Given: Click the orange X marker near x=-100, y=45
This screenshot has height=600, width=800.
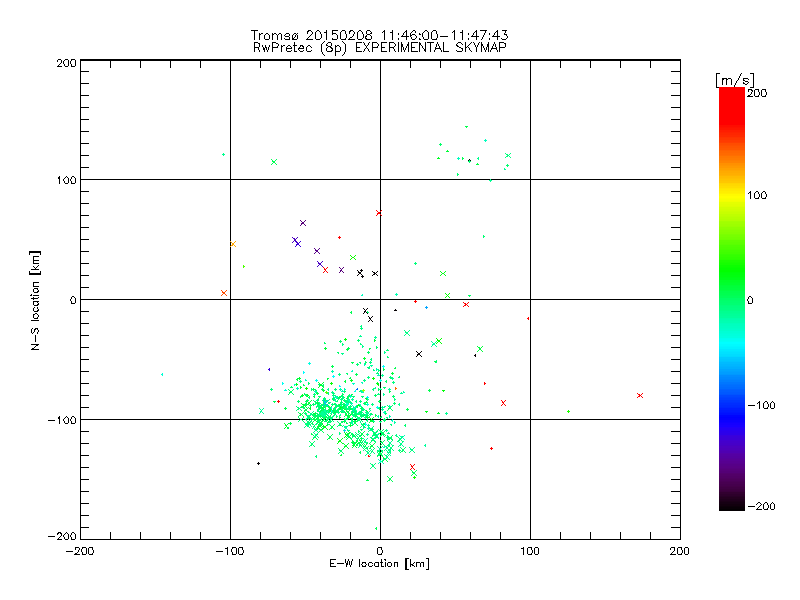Looking at the screenshot, I should pyautogui.click(x=233, y=244).
